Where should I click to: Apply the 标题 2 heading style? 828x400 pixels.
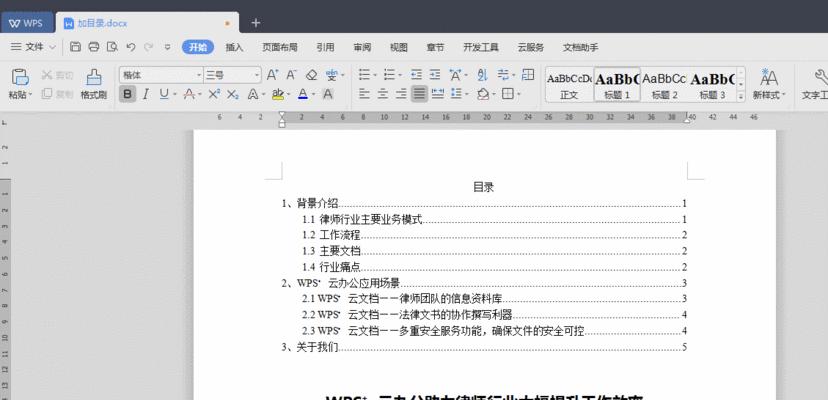tap(664, 85)
